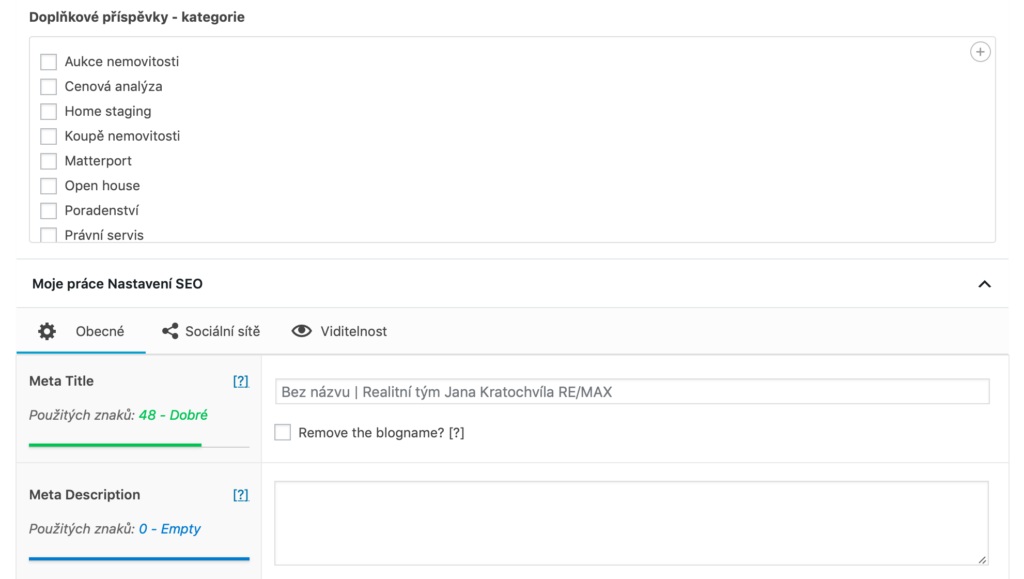Collapse the Moje práce Nastavení SEO panel
This screenshot has width=1024, height=579.
tap(984, 284)
